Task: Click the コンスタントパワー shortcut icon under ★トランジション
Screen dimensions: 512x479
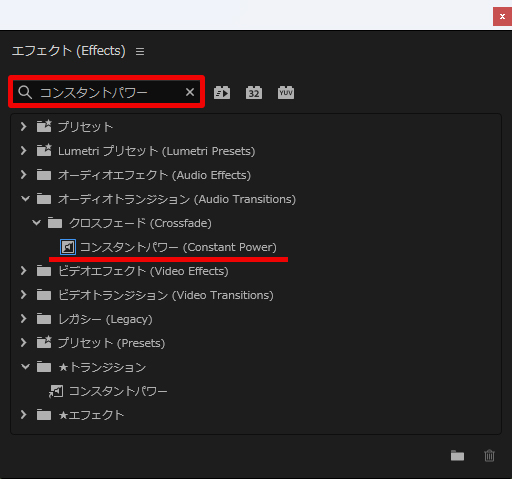Action: click(x=56, y=391)
